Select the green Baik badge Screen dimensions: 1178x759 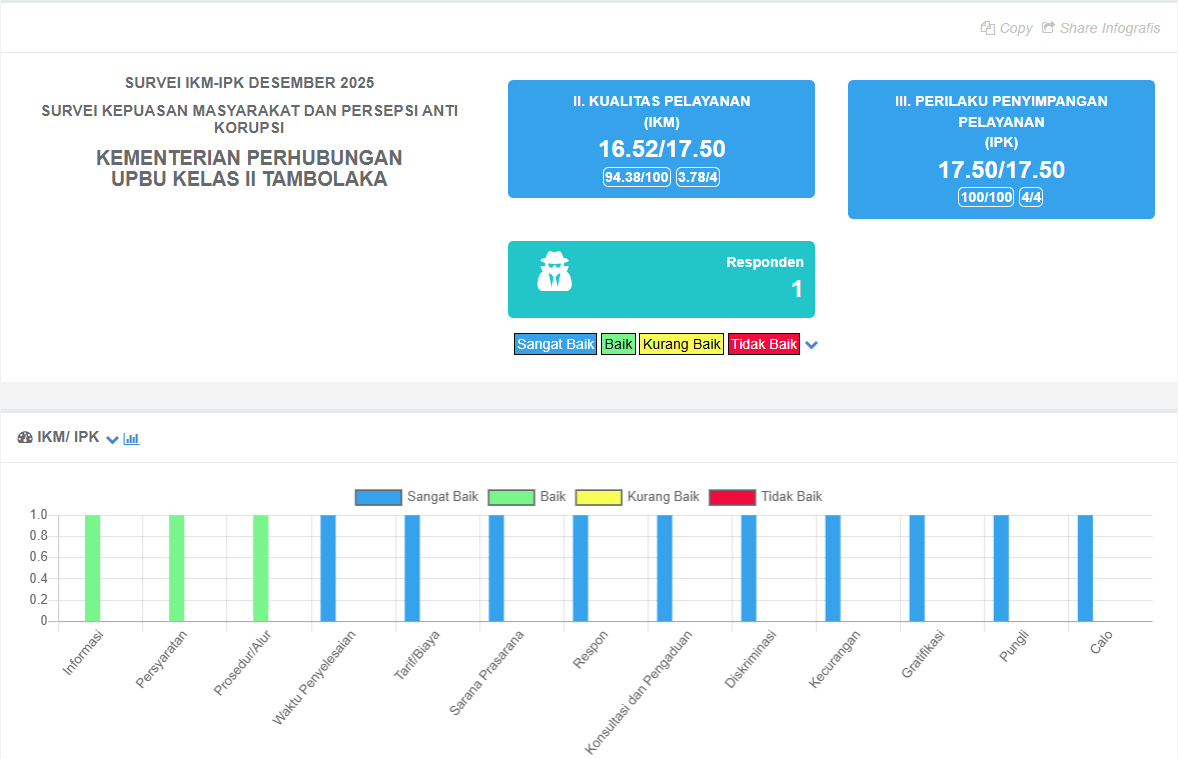(x=618, y=344)
